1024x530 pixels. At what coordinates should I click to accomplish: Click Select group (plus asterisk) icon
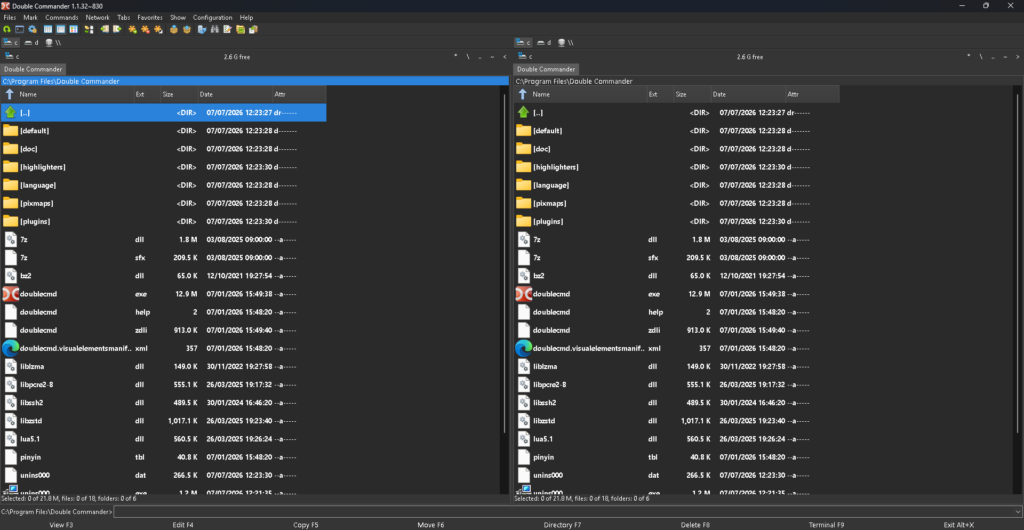pyautogui.click(x=133, y=29)
